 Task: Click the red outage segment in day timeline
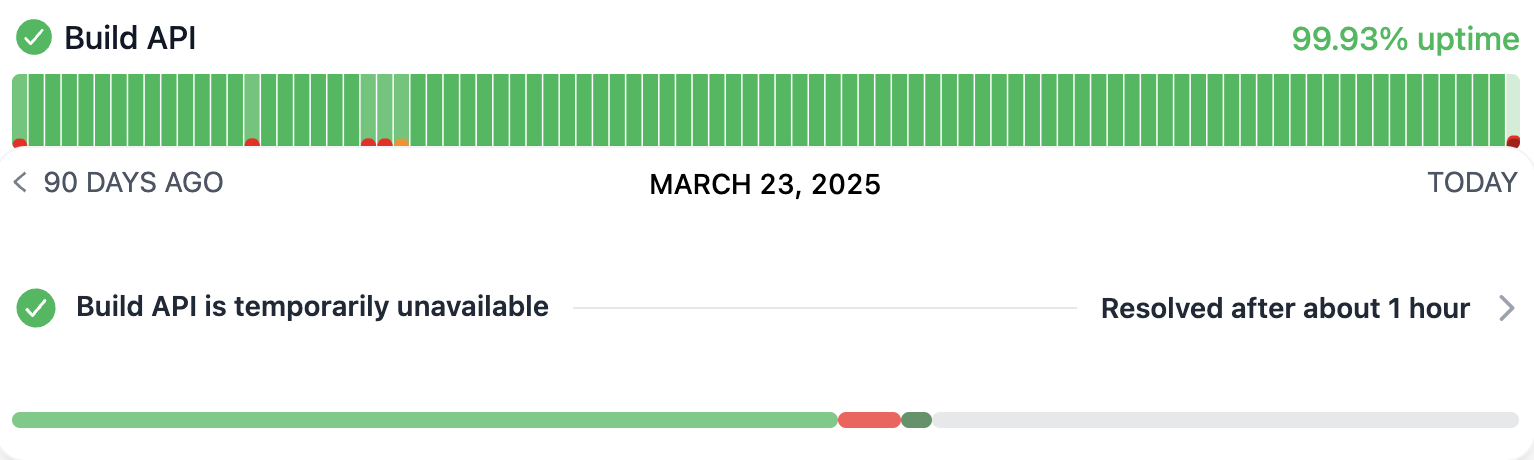pos(869,420)
